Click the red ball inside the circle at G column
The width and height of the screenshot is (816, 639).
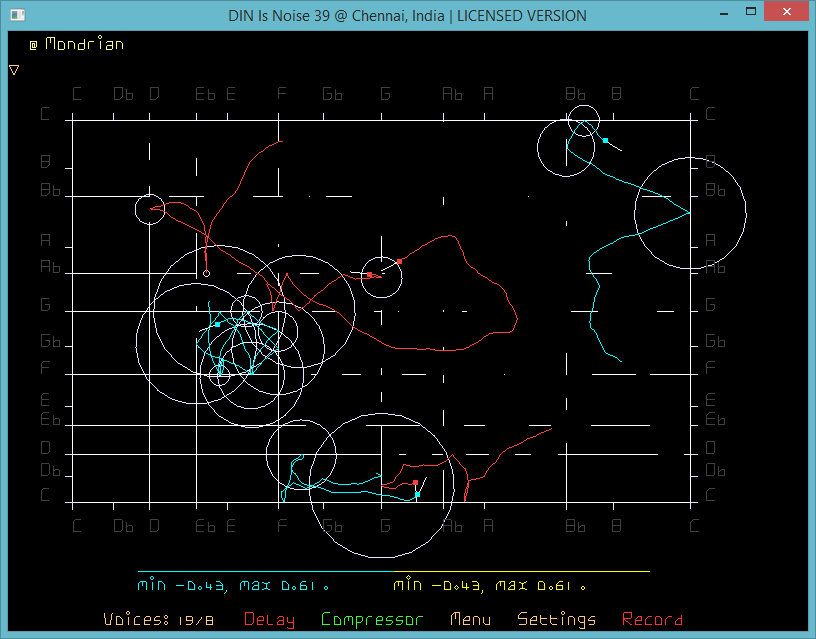pyautogui.click(x=369, y=275)
